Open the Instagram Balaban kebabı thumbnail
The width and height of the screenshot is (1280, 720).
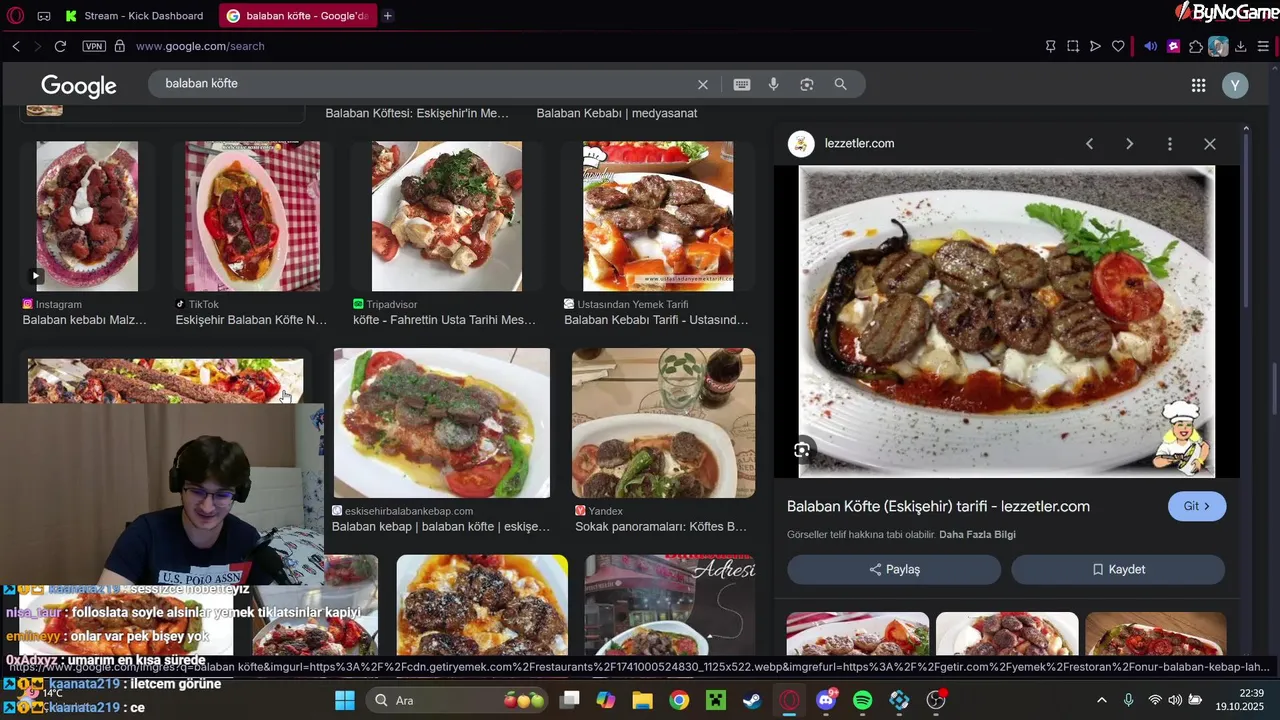click(x=87, y=216)
